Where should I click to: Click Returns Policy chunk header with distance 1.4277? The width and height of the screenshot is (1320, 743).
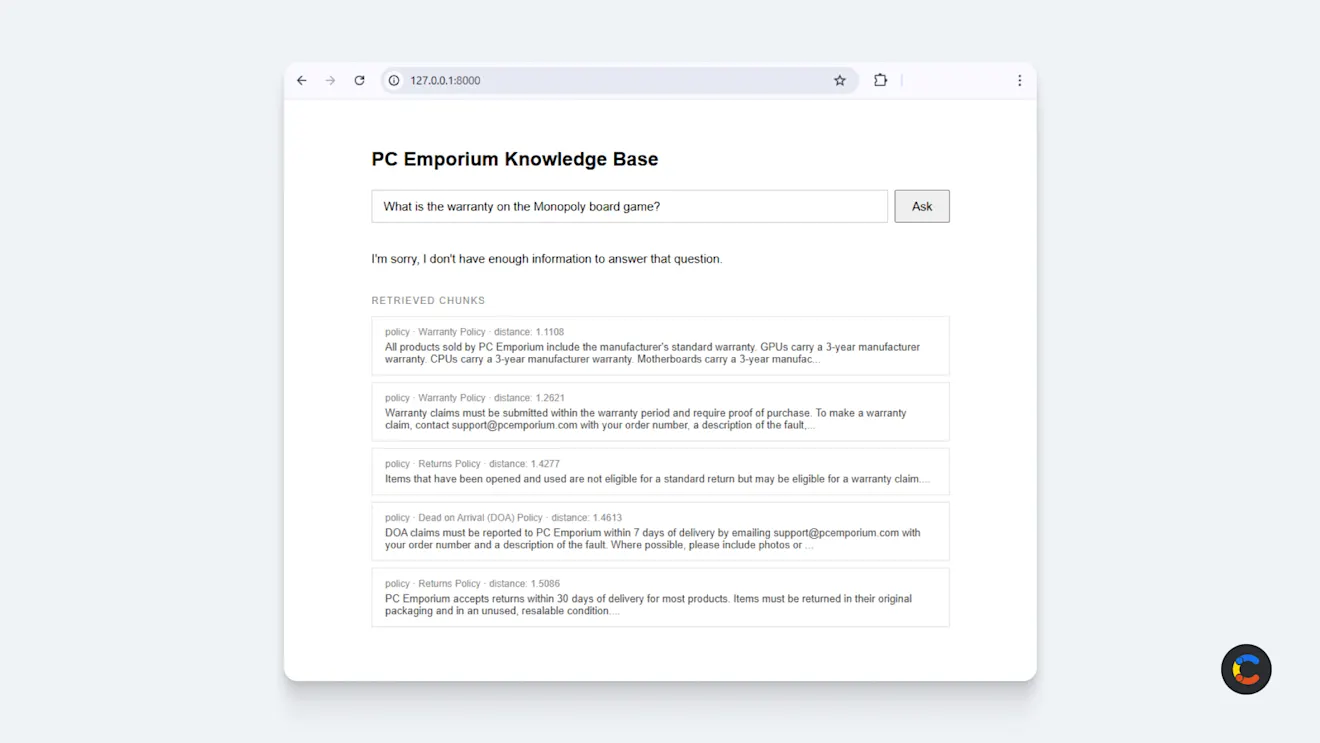click(x=472, y=464)
